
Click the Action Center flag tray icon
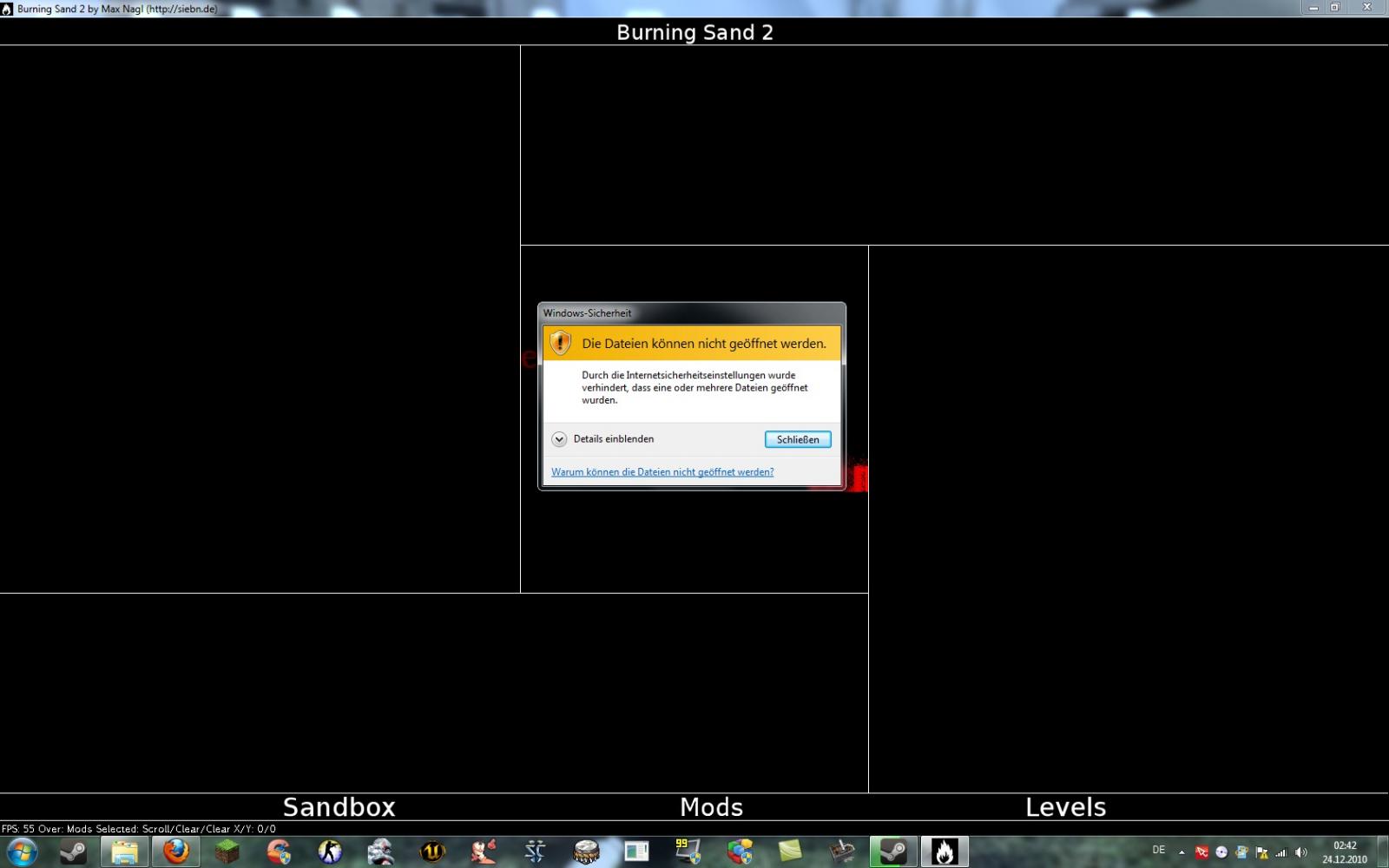[1261, 852]
